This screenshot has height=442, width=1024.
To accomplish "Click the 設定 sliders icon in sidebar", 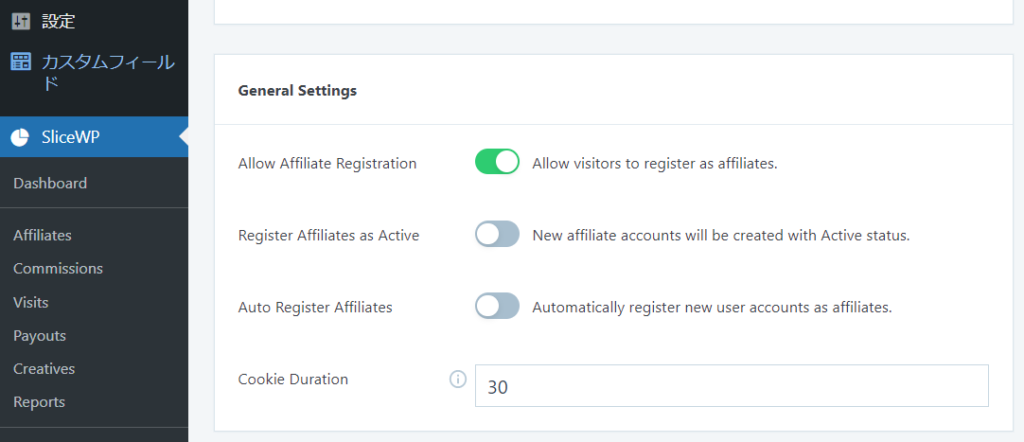I will 21,22.
